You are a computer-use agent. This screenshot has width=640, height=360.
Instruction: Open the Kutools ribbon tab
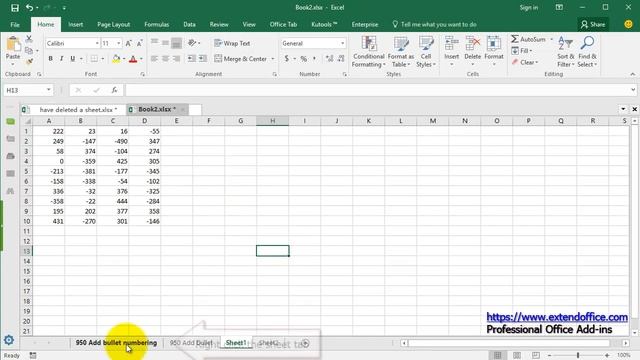324,24
